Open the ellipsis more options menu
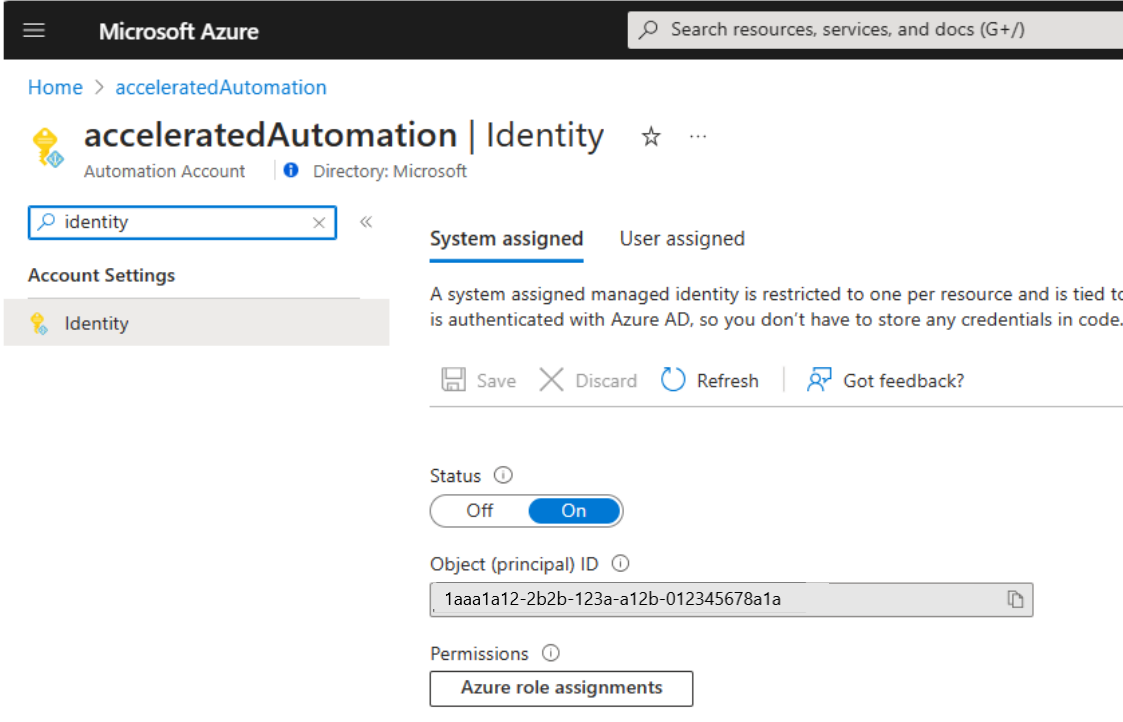Image resolution: width=1123 pixels, height=722 pixels. click(698, 137)
